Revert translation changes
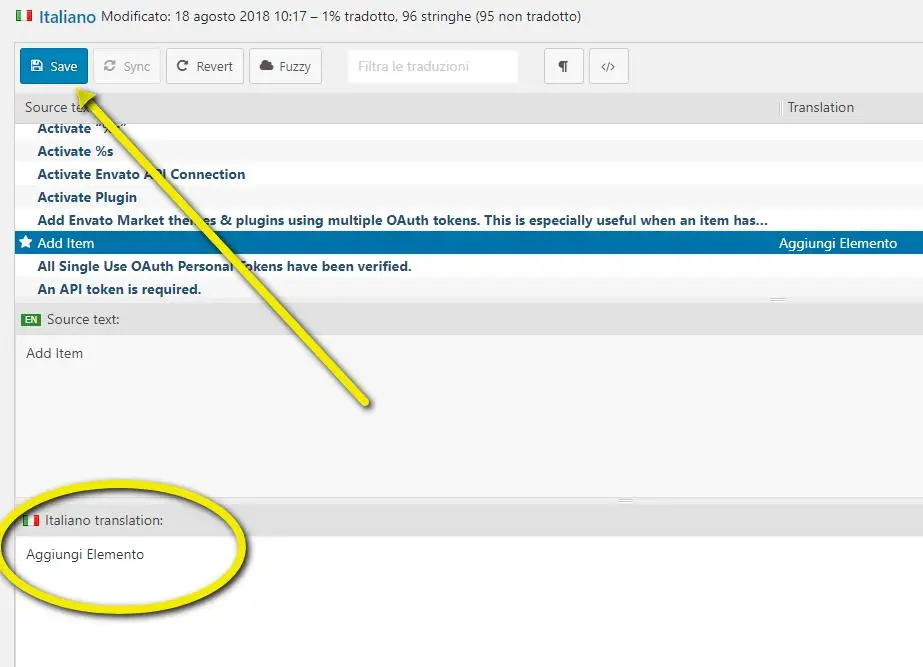 (205, 66)
